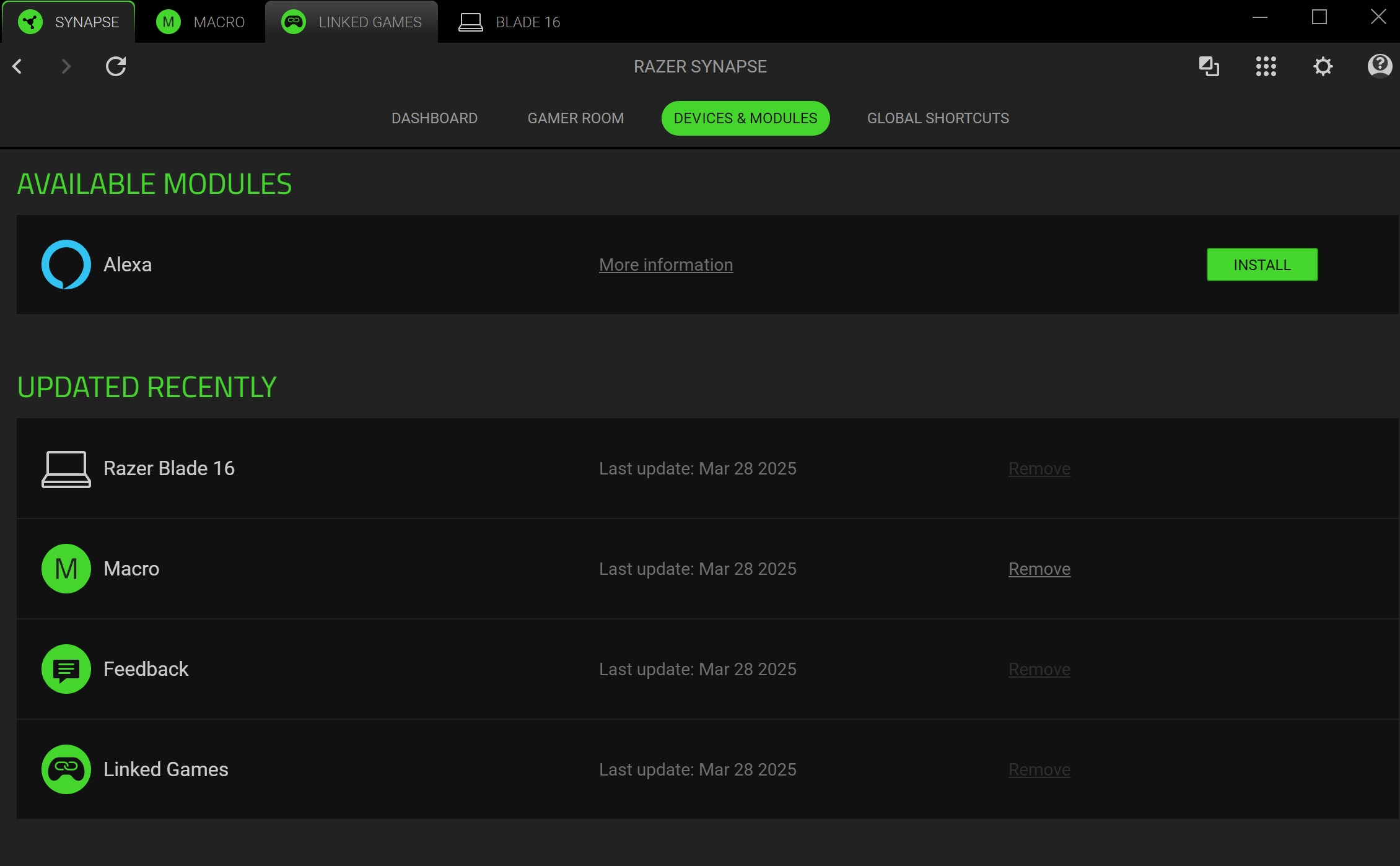1400x866 pixels.
Task: Click the Linked Games controller icon in tab
Action: click(294, 22)
